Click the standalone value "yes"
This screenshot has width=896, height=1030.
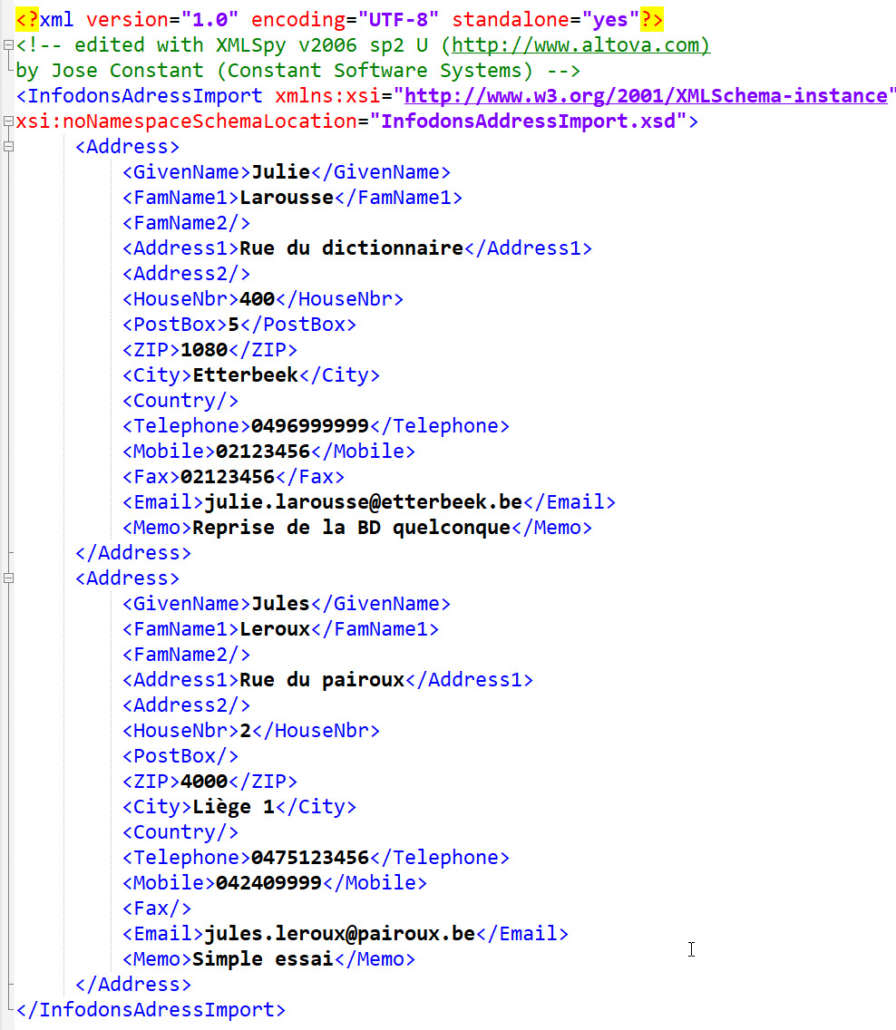[x=611, y=20]
